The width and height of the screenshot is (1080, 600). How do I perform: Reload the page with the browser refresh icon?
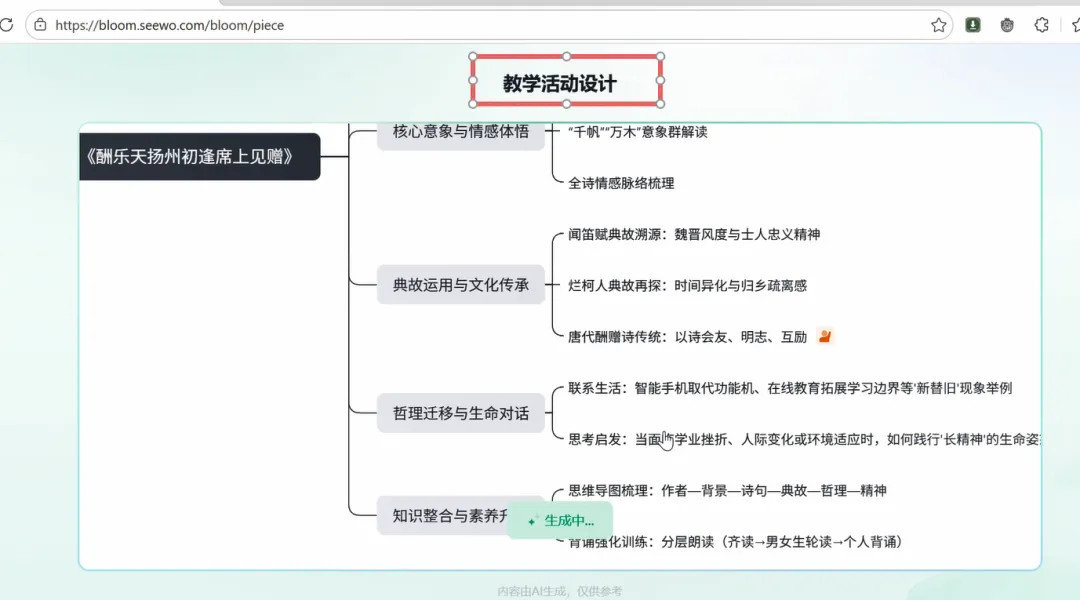[6, 25]
